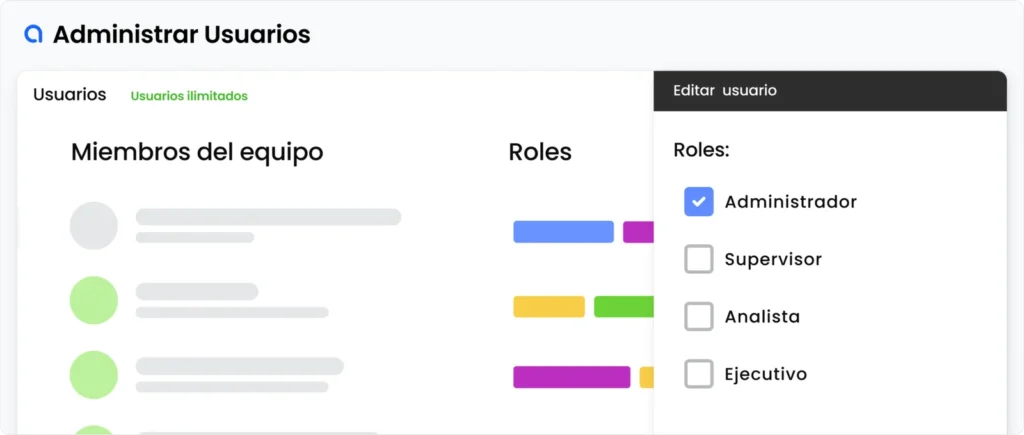This screenshot has height=435, width=1024.
Task: Select the third member's green avatar
Action: [93, 375]
